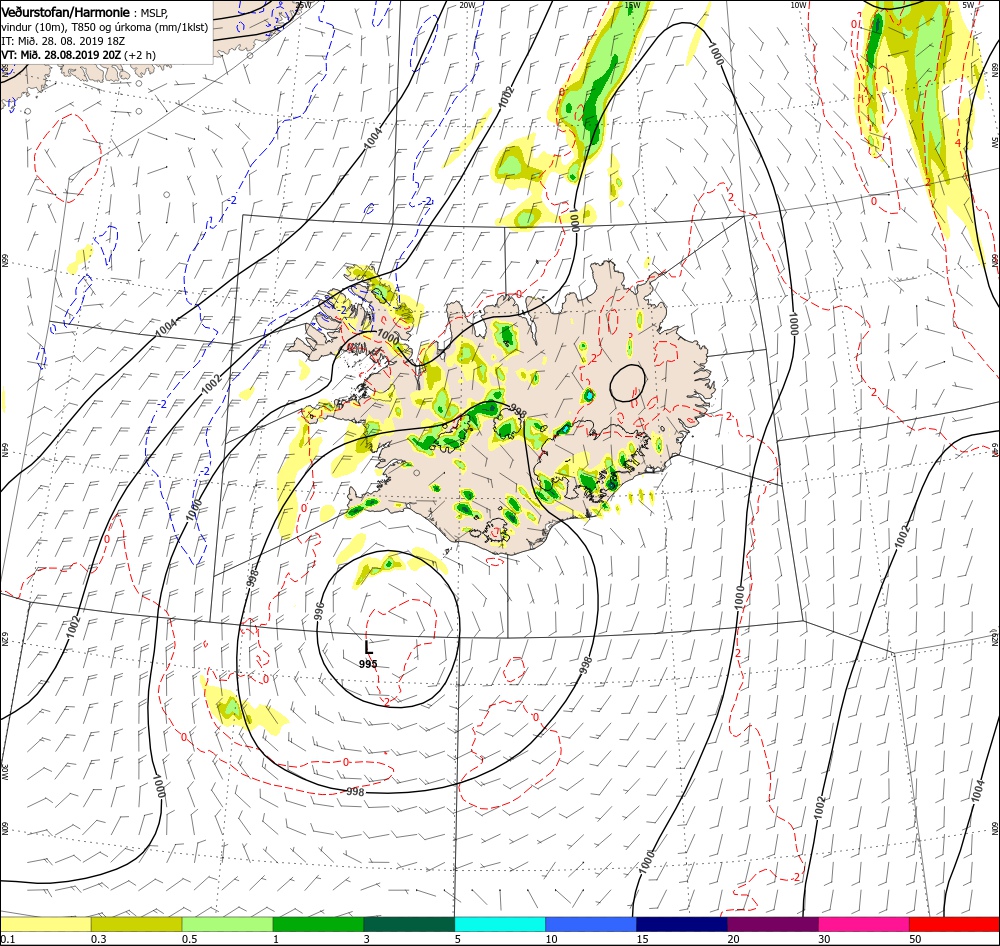The image size is (1000, 946).
Task: Click the navy 15–20 legend swatch
Action: click(682, 924)
